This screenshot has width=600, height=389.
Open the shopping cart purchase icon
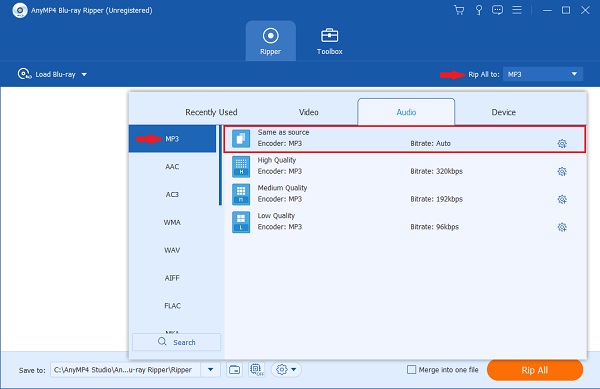tap(459, 10)
